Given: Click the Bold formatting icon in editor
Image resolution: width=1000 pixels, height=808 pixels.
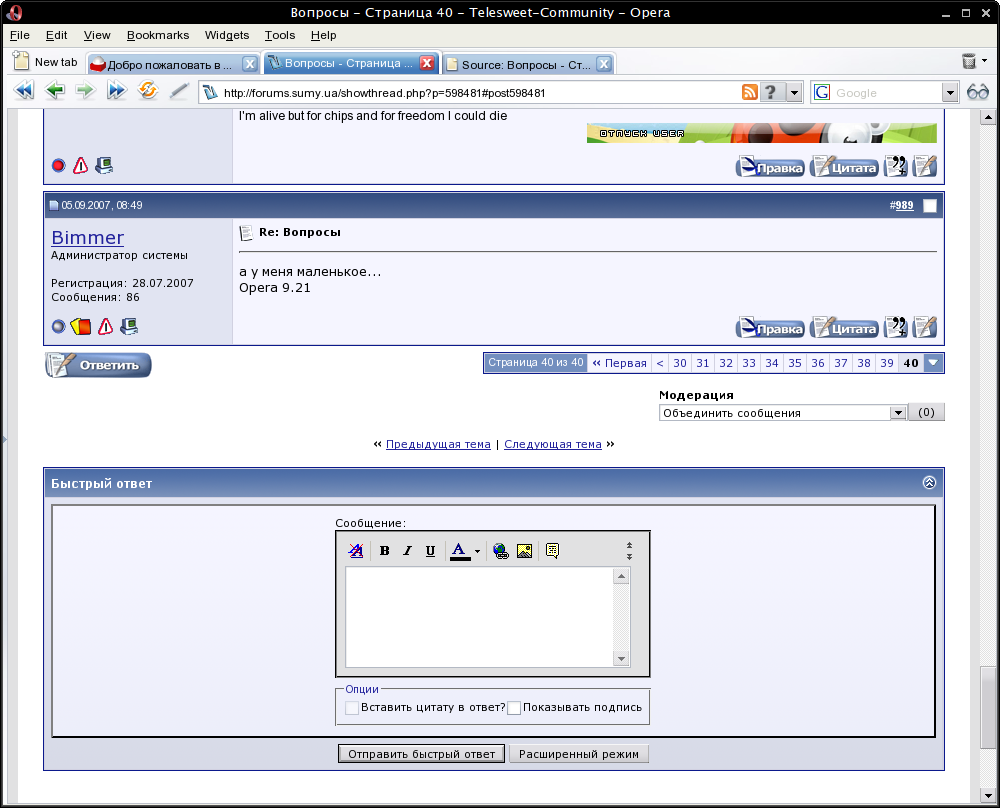Looking at the screenshot, I should point(384,551).
